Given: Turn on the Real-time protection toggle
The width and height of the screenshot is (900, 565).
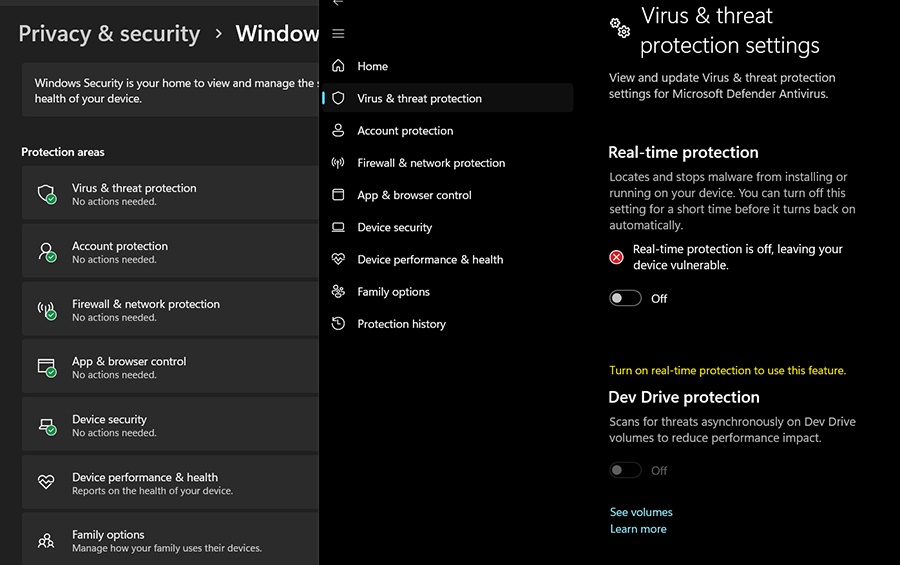Looking at the screenshot, I should [x=625, y=298].
